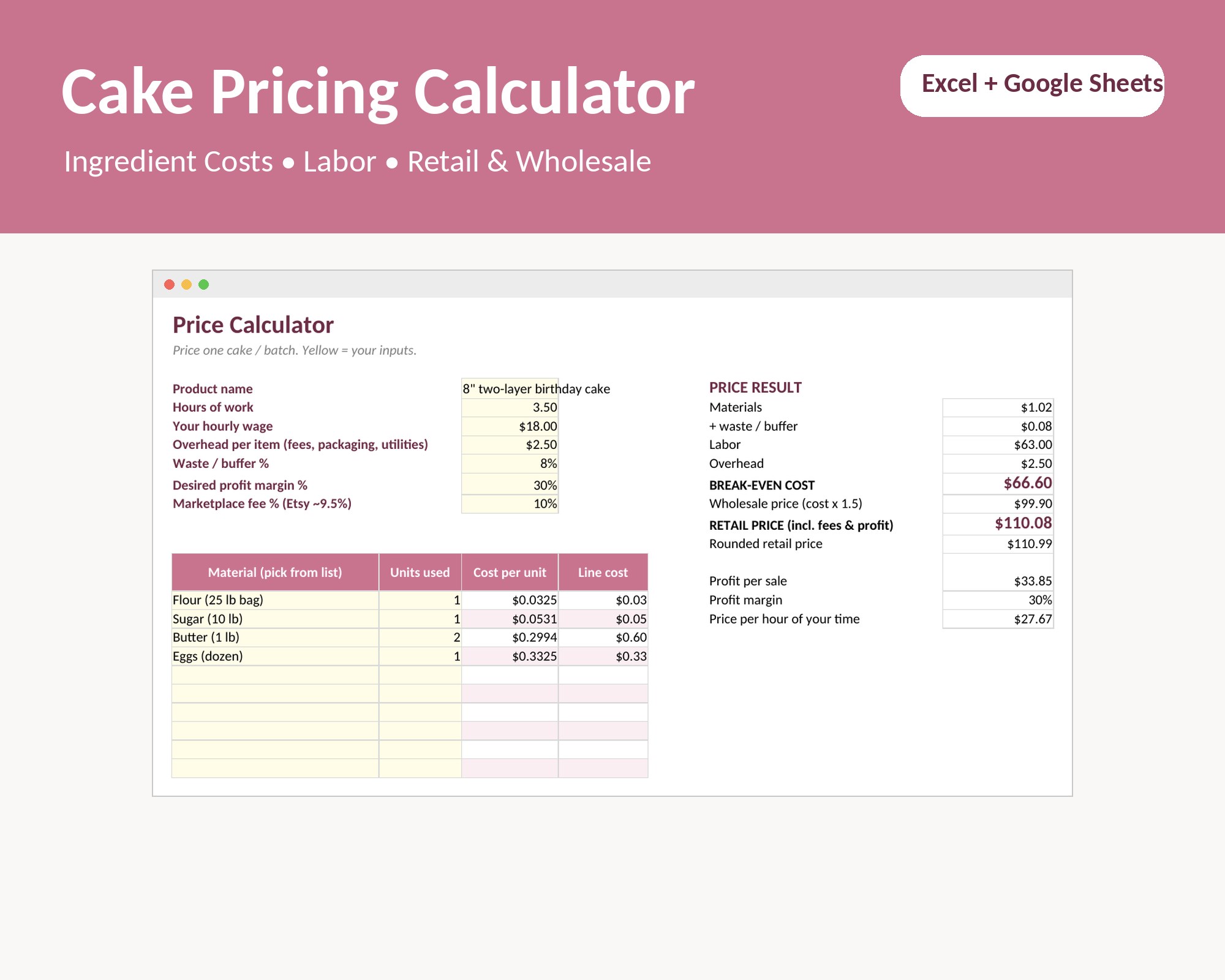The width and height of the screenshot is (1225, 980).
Task: Click the Excel + Google Sheets badge
Action: [x=1032, y=85]
